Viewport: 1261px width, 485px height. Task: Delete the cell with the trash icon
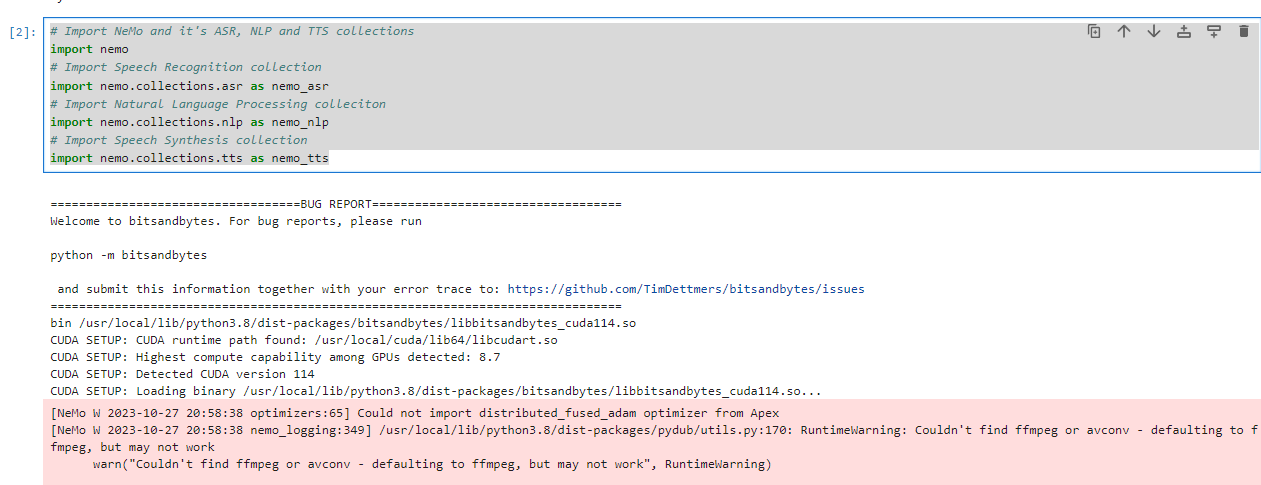coord(1244,32)
